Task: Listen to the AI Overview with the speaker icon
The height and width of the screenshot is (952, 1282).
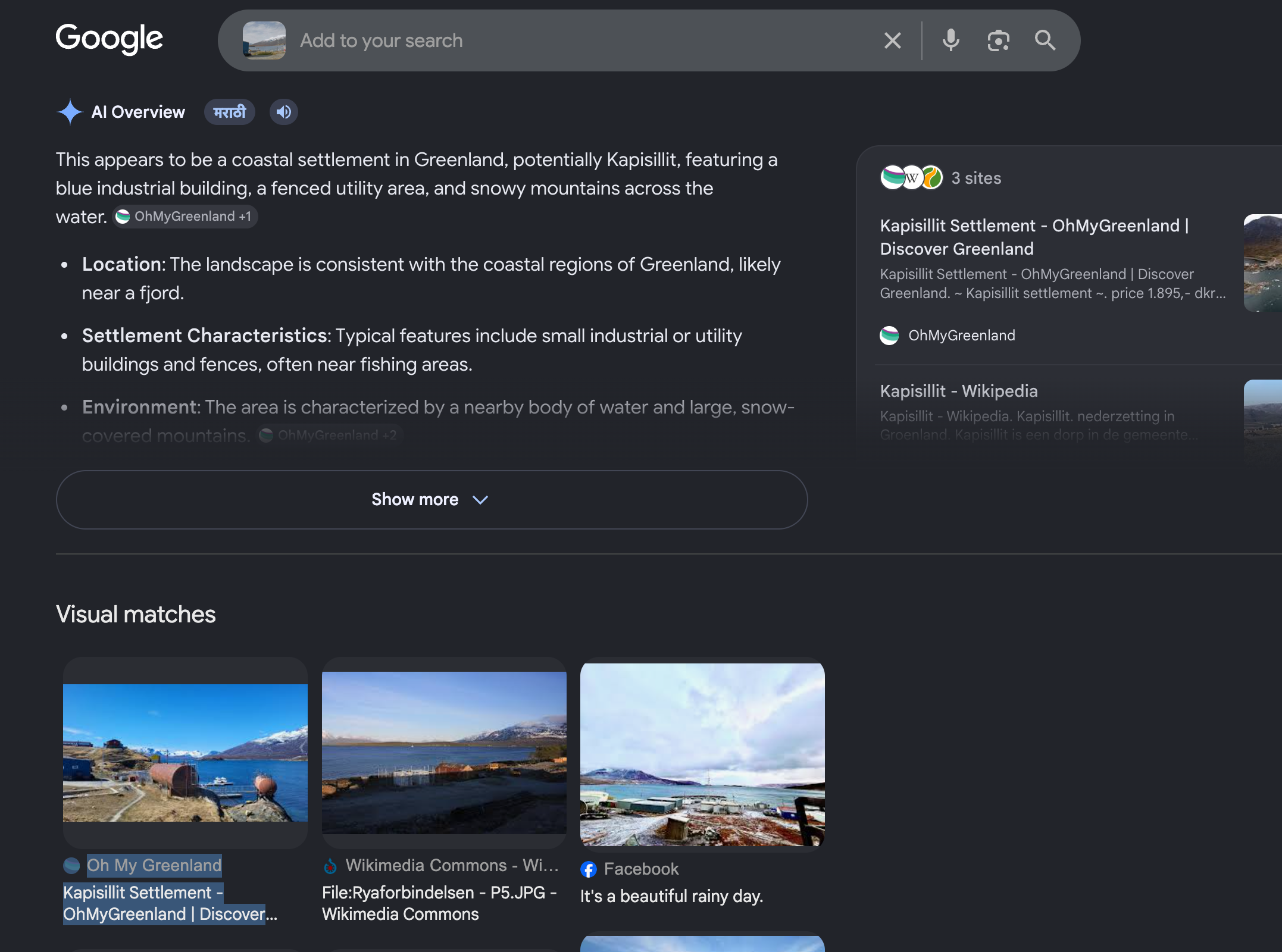Action: point(284,112)
